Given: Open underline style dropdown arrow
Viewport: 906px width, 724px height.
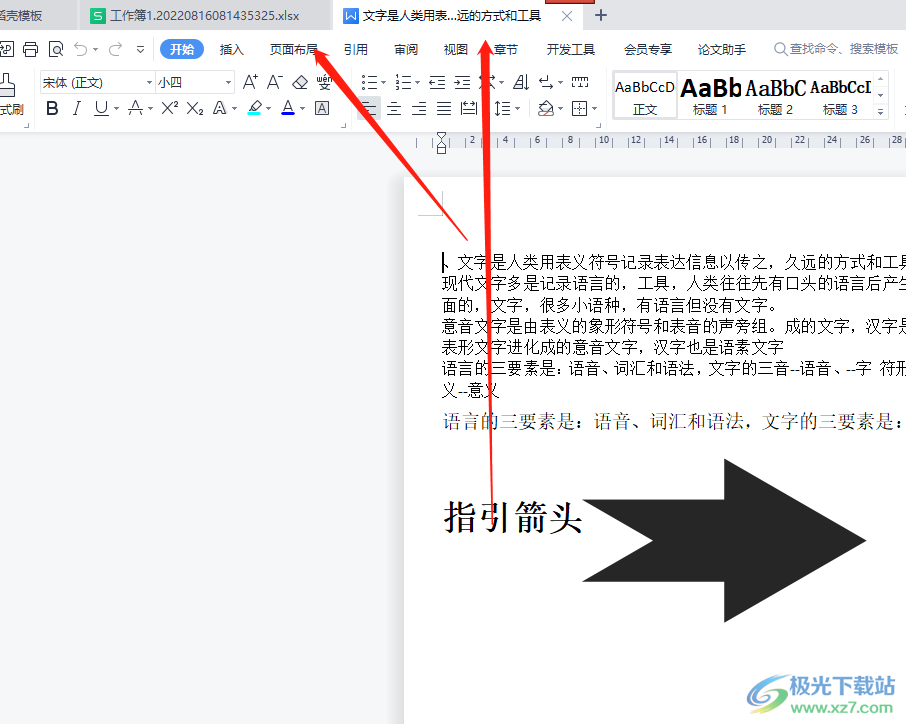Looking at the screenshot, I should point(116,109).
